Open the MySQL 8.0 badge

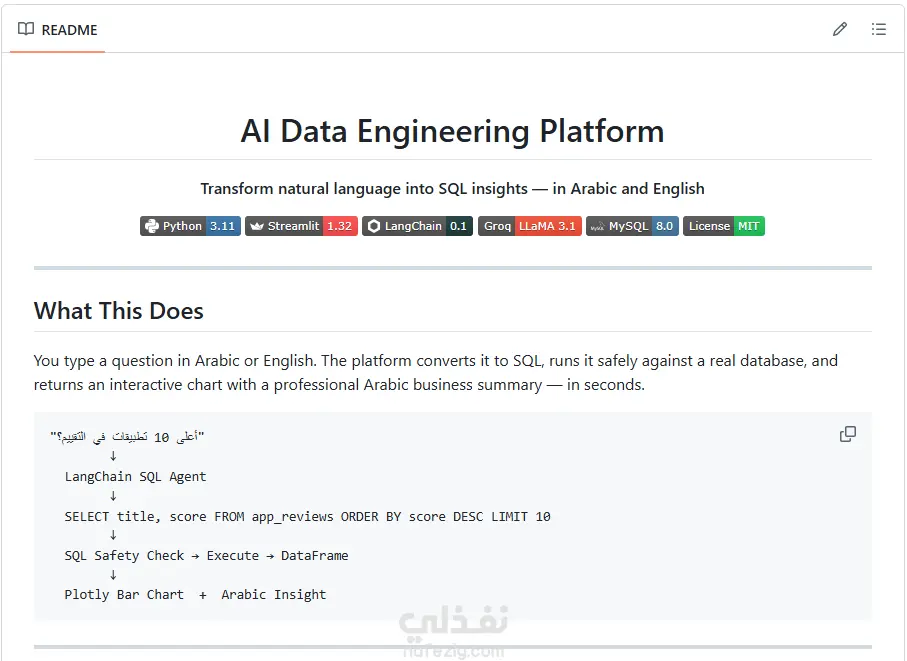pyautogui.click(x=632, y=226)
